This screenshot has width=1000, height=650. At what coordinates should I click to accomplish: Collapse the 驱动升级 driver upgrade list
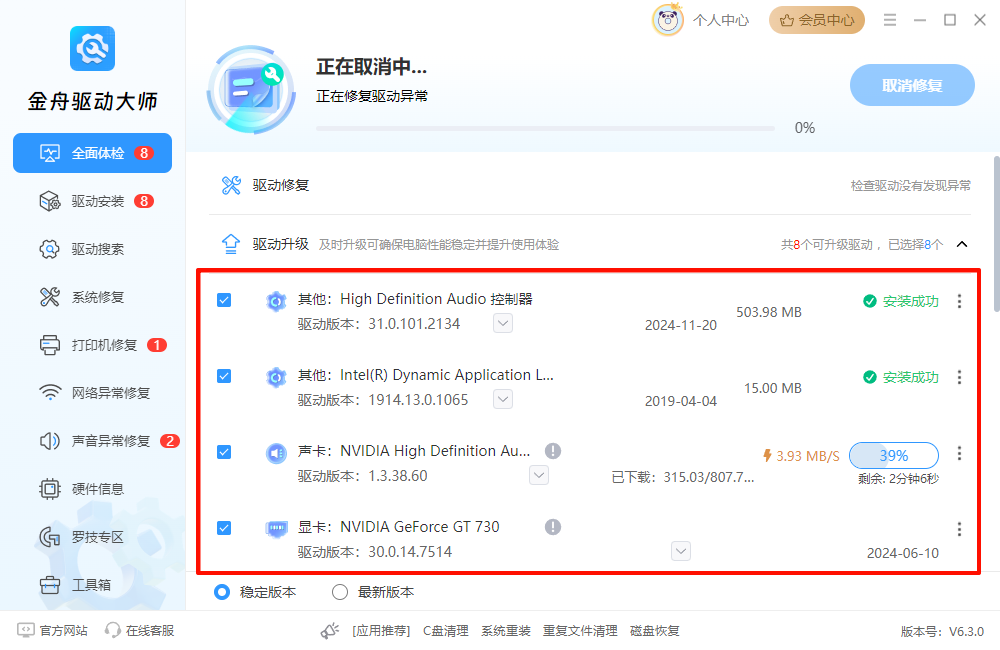click(961, 244)
